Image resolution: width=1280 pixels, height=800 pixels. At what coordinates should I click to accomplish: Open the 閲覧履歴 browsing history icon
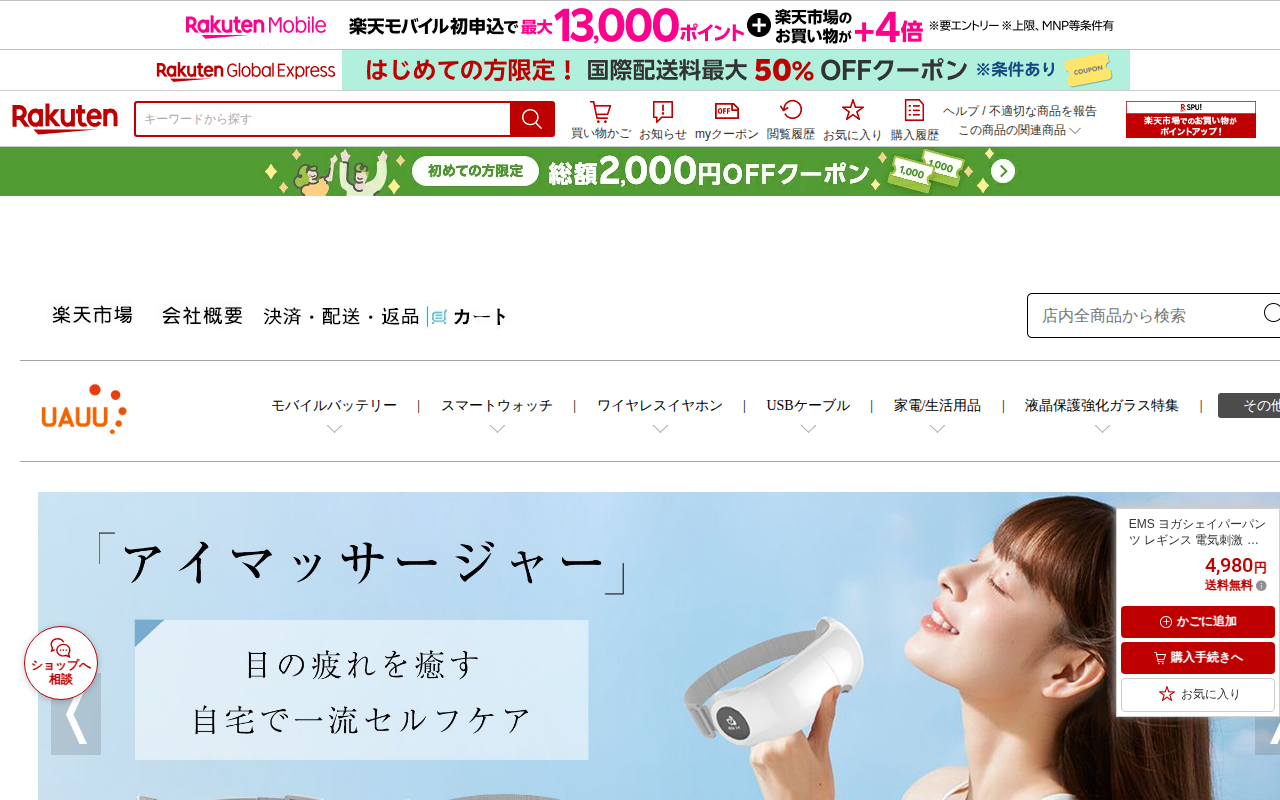point(790,120)
